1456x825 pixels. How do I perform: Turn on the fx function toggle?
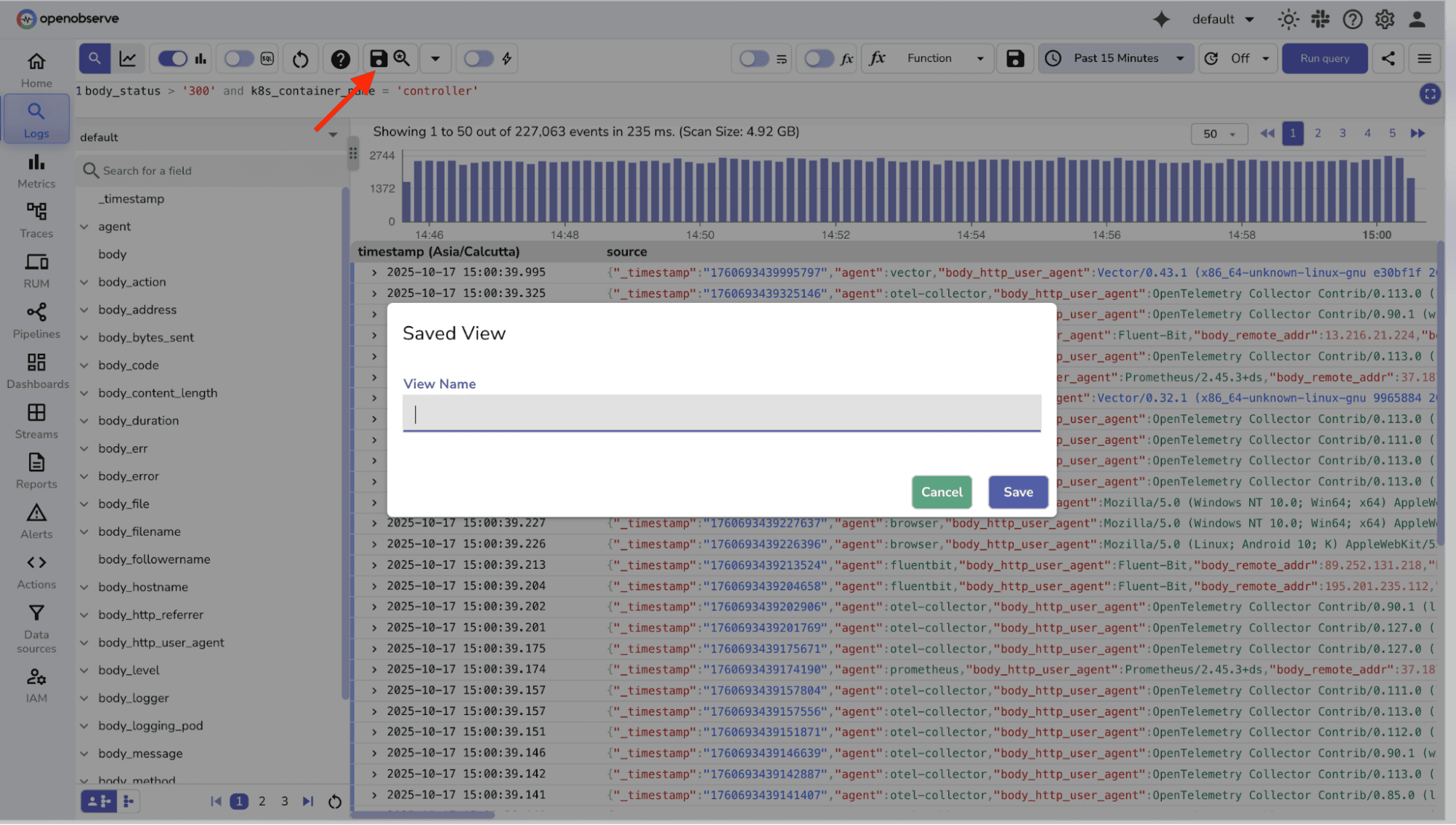[819, 58]
